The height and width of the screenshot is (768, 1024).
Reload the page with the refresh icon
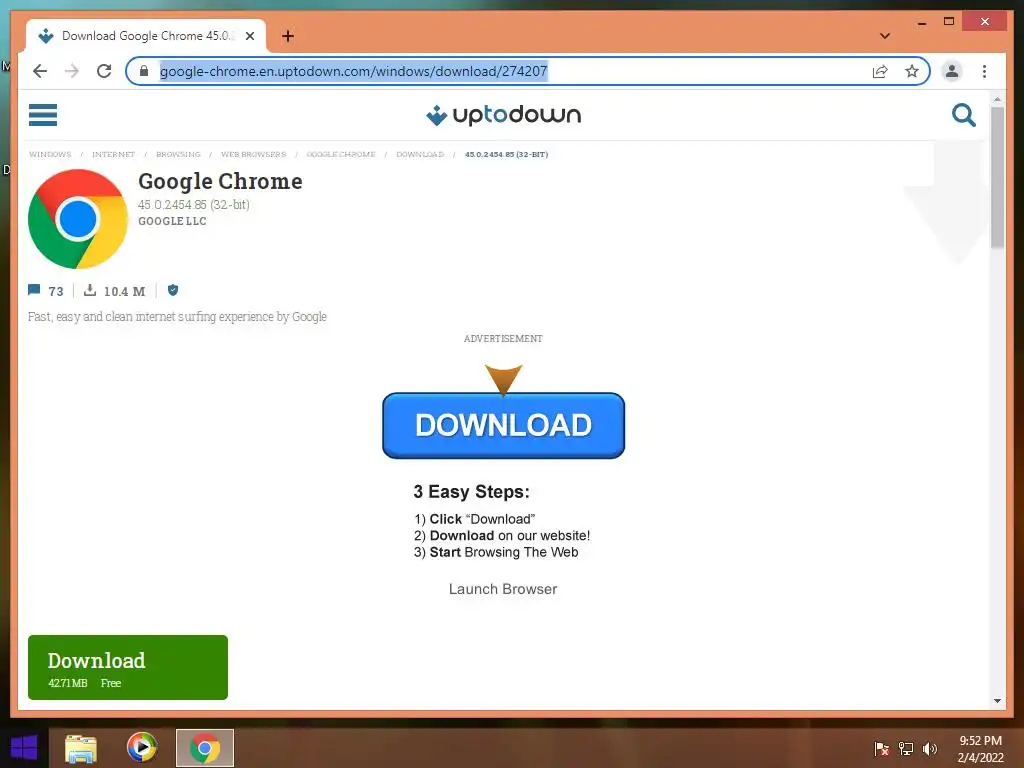point(104,71)
